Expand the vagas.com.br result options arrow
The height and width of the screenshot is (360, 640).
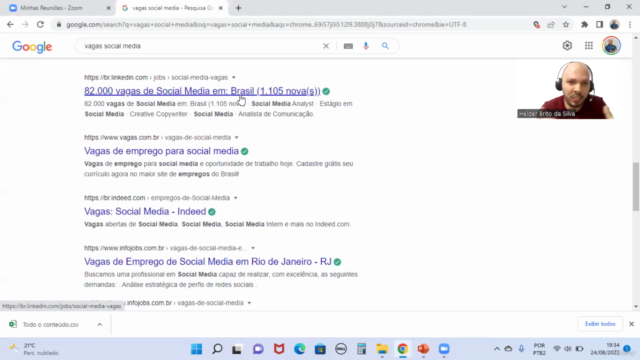(237, 138)
